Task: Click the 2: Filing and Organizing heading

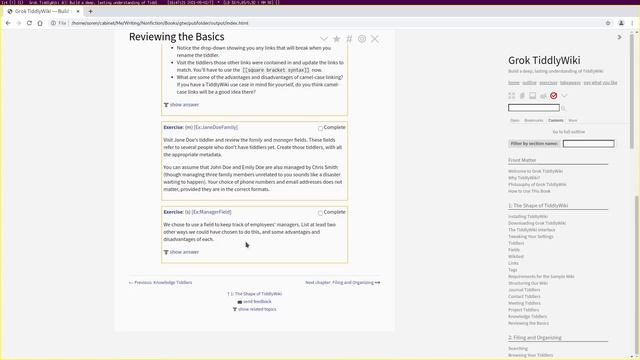Action: 535,338
